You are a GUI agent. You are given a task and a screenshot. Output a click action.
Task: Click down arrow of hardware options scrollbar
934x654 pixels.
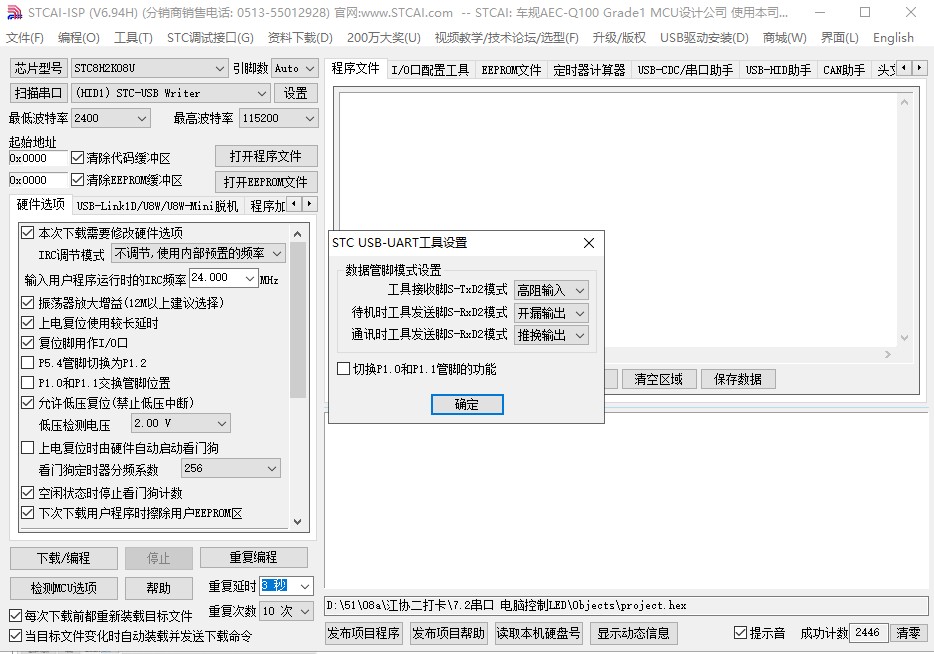[x=298, y=522]
